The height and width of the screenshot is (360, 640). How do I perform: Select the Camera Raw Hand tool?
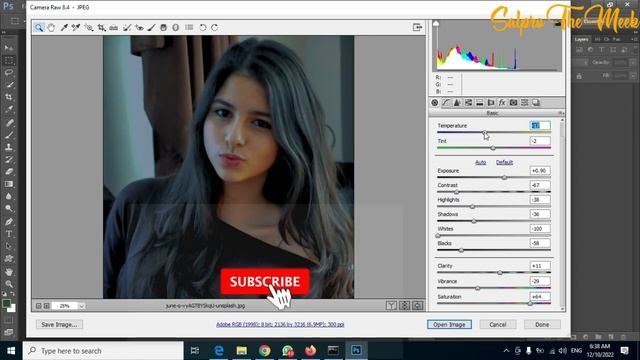pos(51,27)
